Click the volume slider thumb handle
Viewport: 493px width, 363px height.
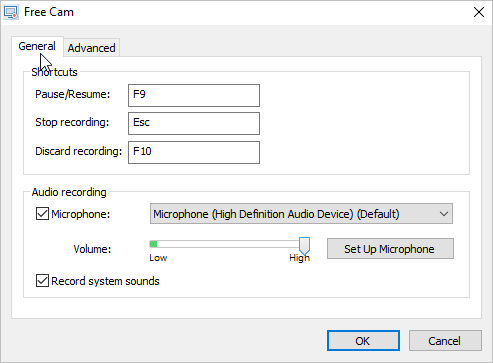click(x=304, y=246)
